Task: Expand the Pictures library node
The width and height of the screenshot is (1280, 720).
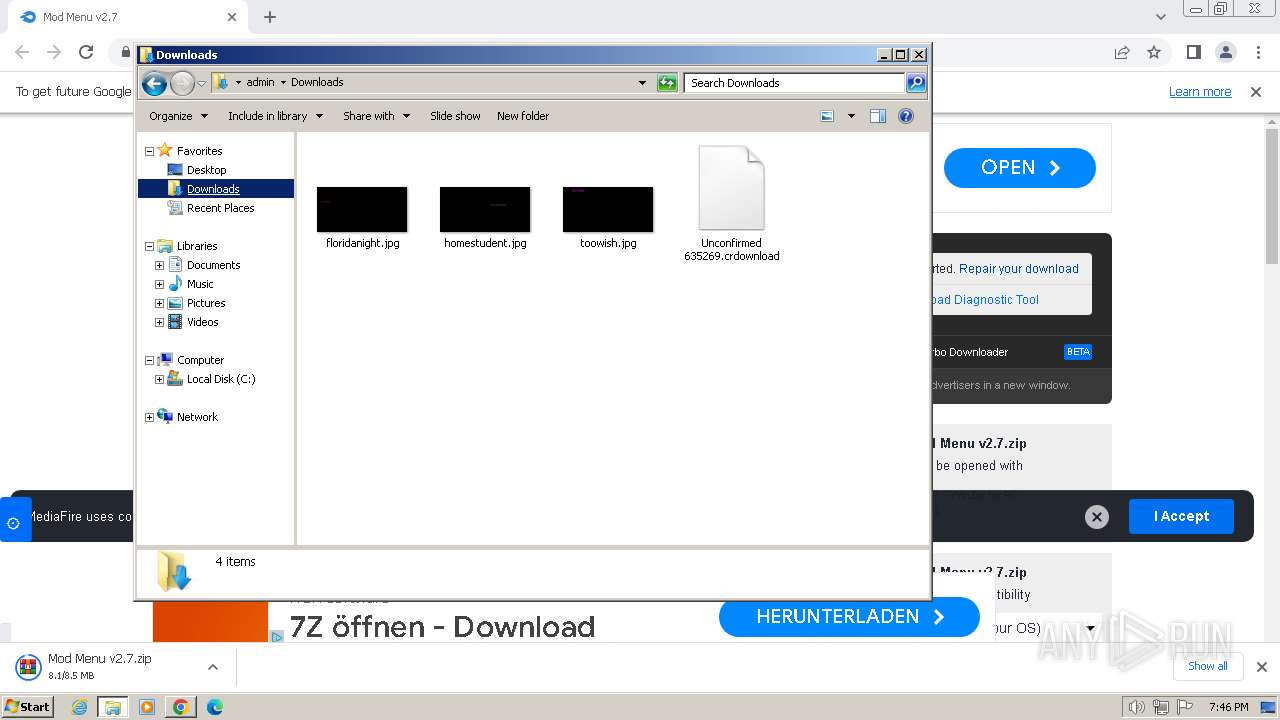Action: [x=159, y=303]
